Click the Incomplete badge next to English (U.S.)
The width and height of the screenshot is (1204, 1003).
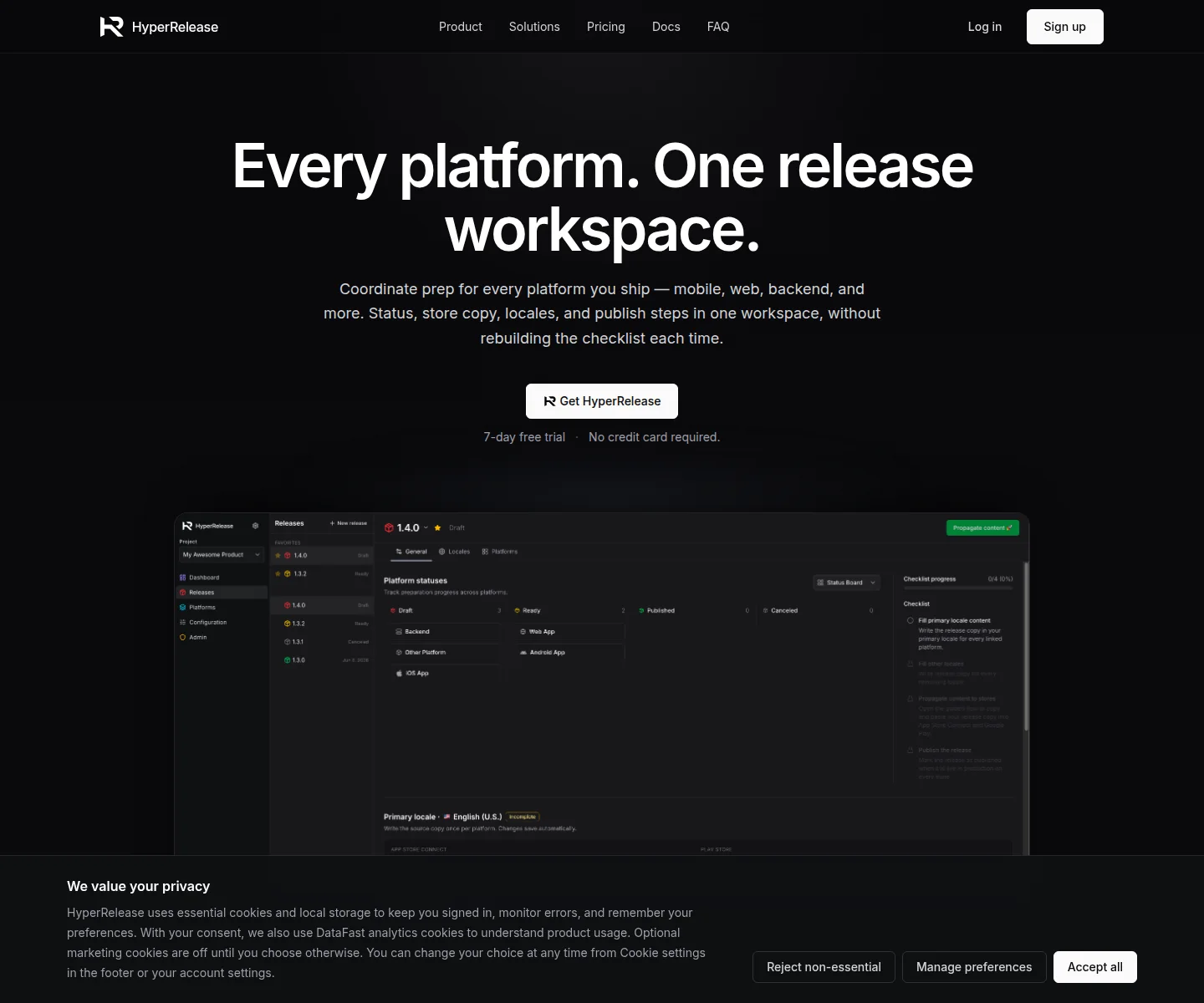[523, 817]
